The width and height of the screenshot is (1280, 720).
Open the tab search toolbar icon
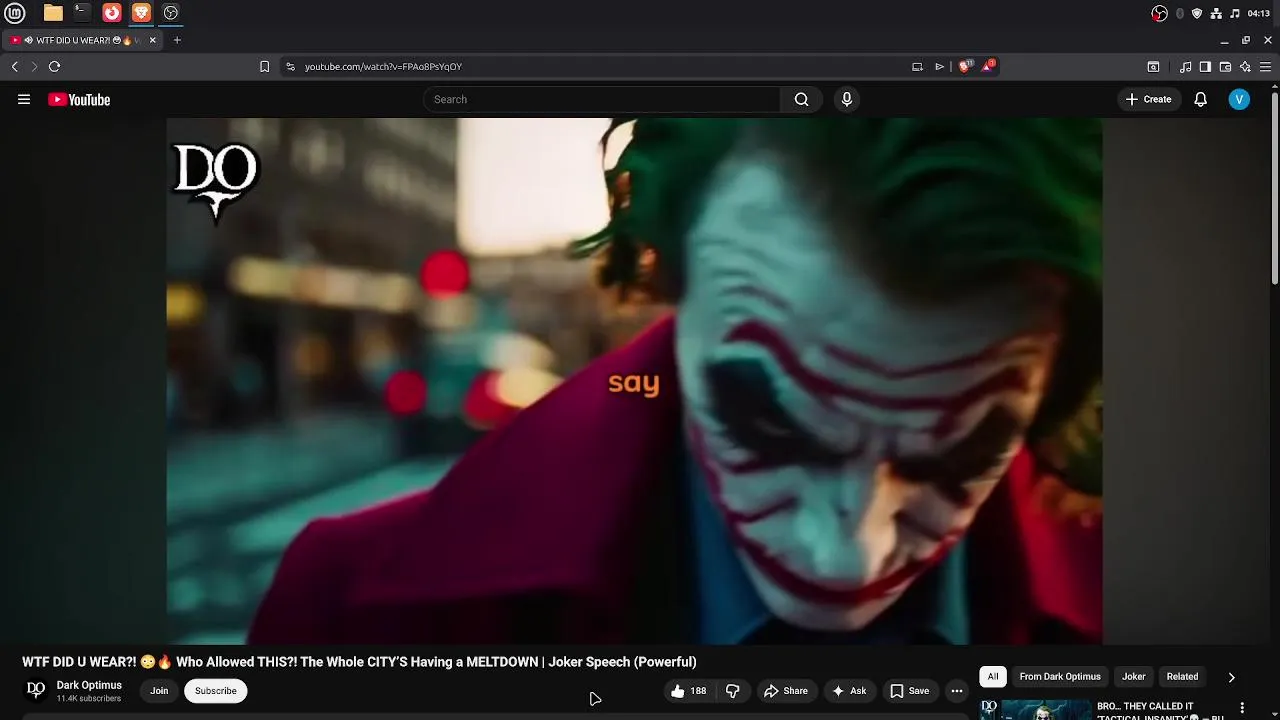pos(1153,67)
